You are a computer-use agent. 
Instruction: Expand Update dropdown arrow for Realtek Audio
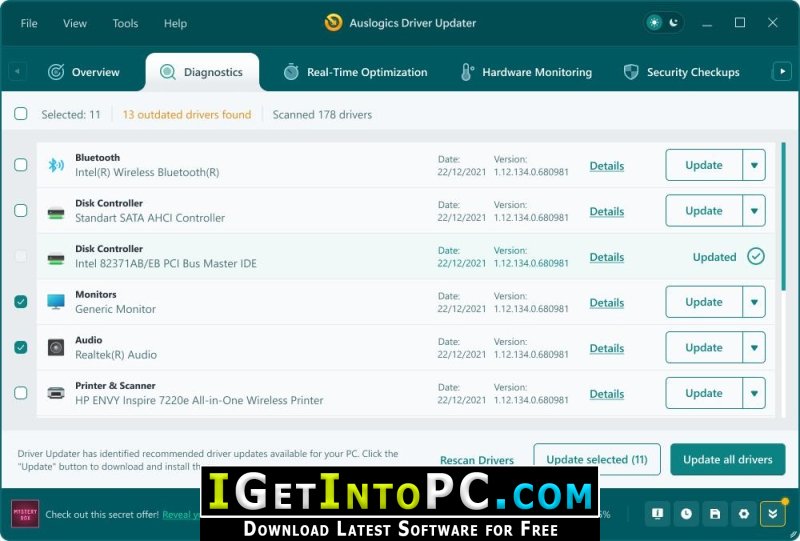[x=754, y=347]
